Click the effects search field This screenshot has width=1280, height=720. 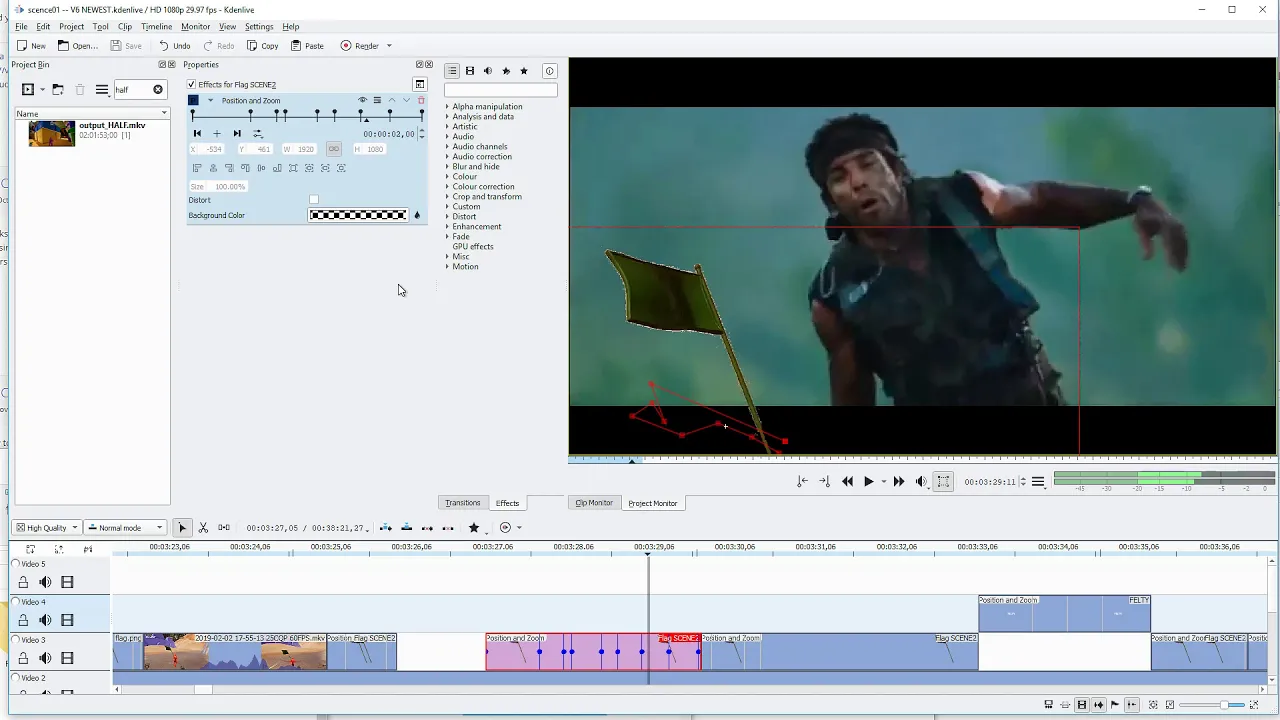[500, 90]
